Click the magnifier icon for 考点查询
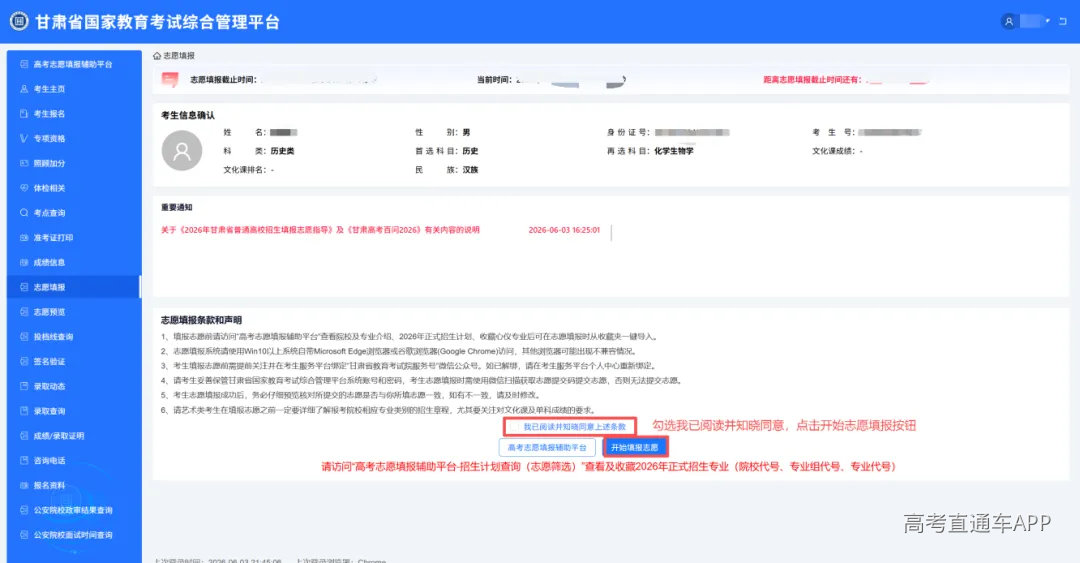Viewport: 1080px width, 563px height. pyautogui.click(x=24, y=213)
